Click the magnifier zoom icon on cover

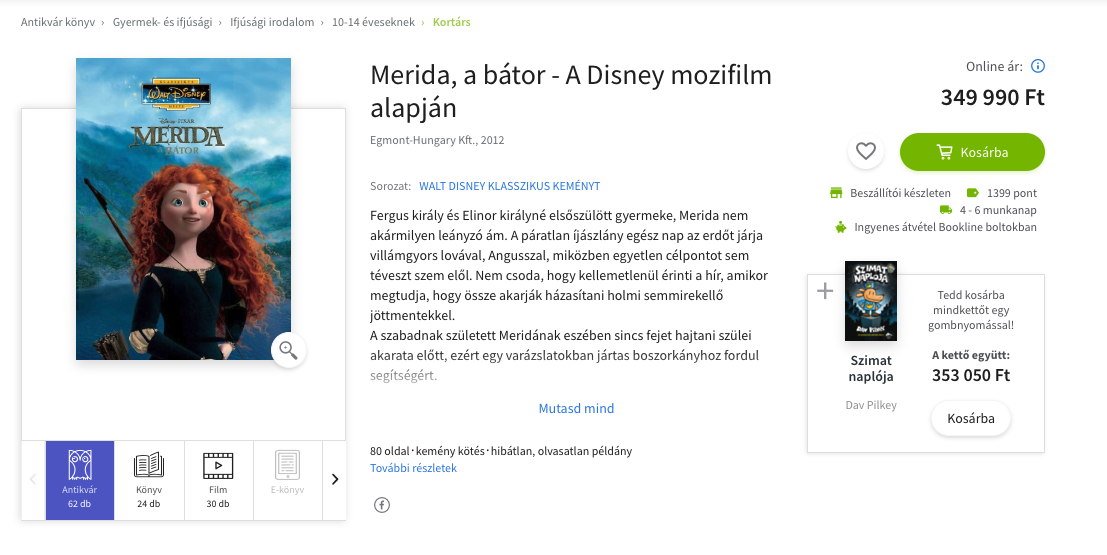point(288,349)
